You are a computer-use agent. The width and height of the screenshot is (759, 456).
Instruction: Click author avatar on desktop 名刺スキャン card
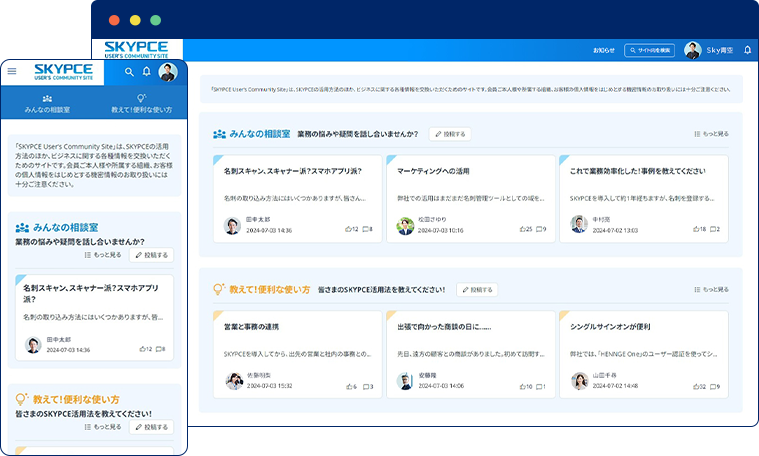pos(232,226)
